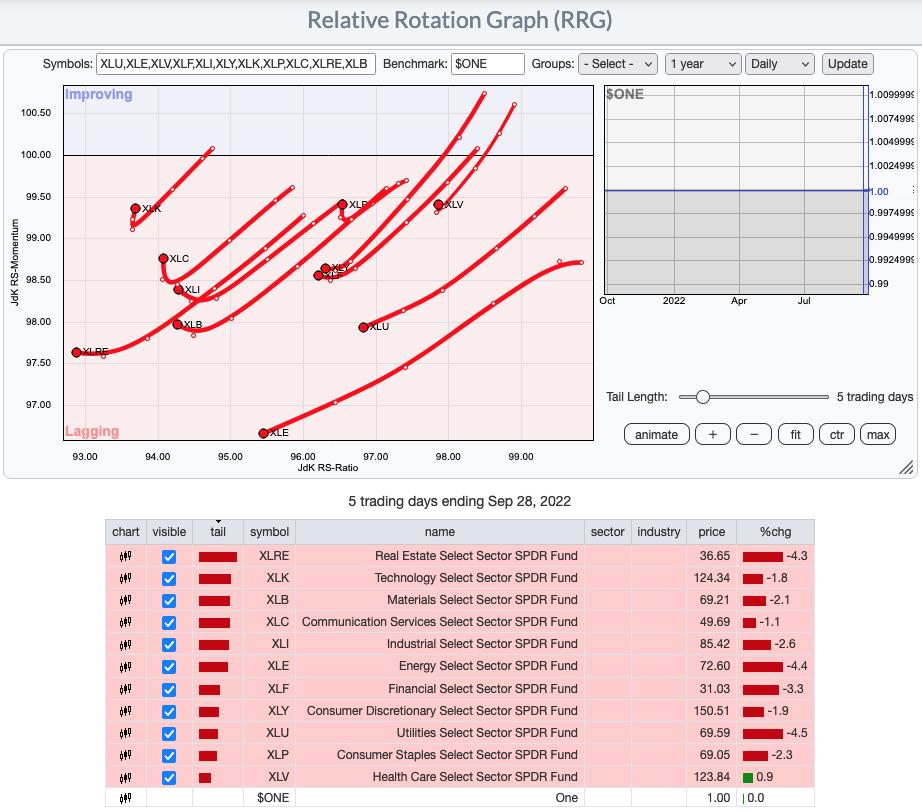Zoom in with the + button
Screen dimensions: 922x812
click(x=713, y=435)
